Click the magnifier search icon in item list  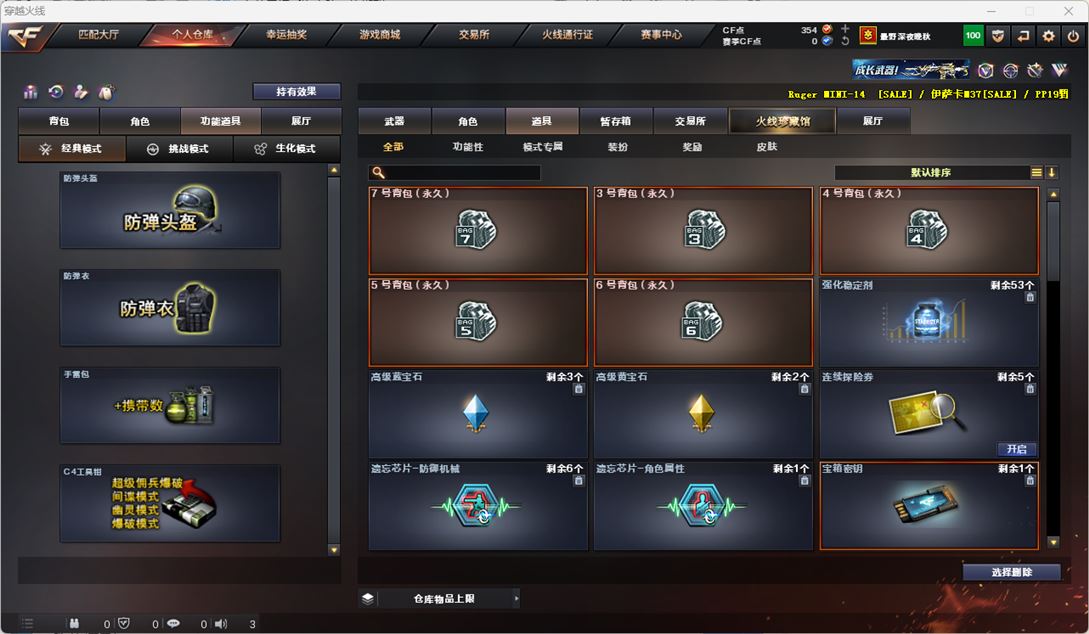pos(378,172)
